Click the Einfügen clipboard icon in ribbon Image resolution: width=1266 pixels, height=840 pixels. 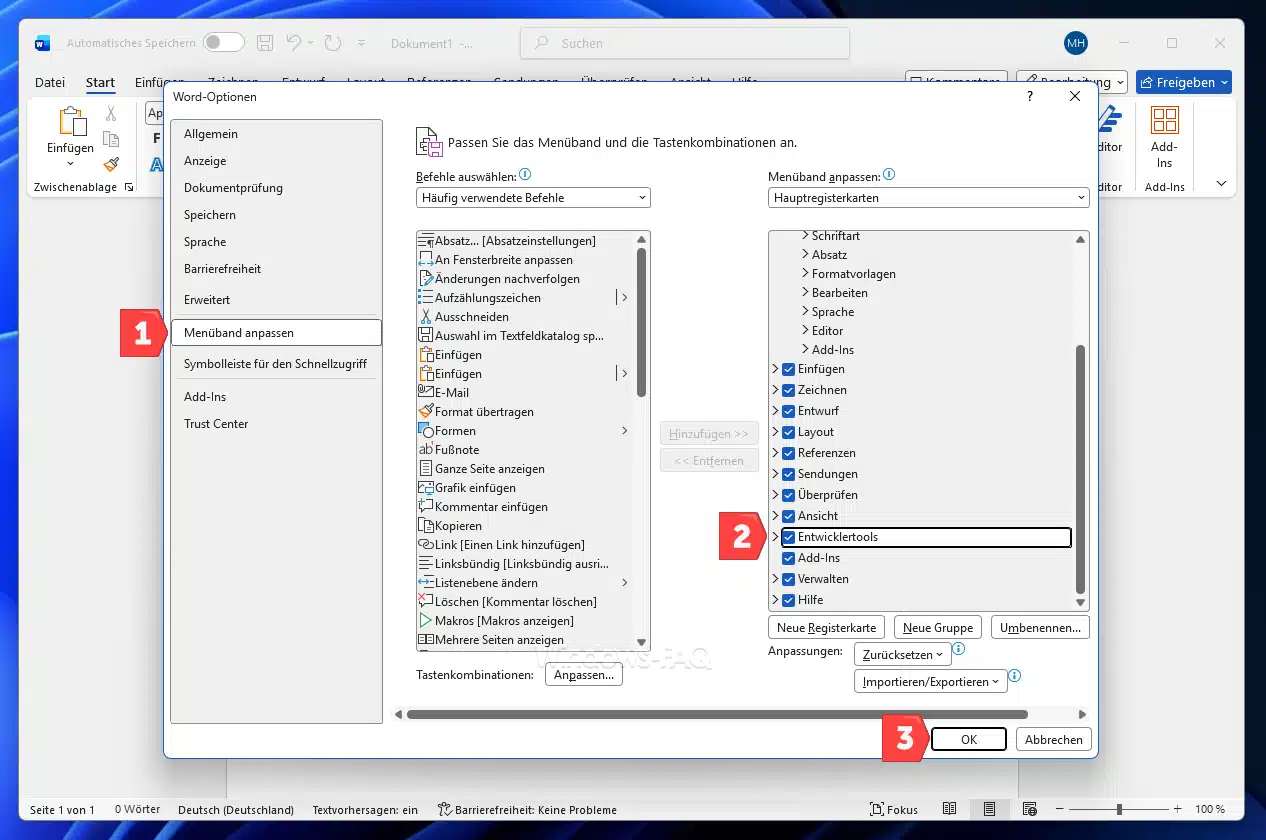pos(71,122)
